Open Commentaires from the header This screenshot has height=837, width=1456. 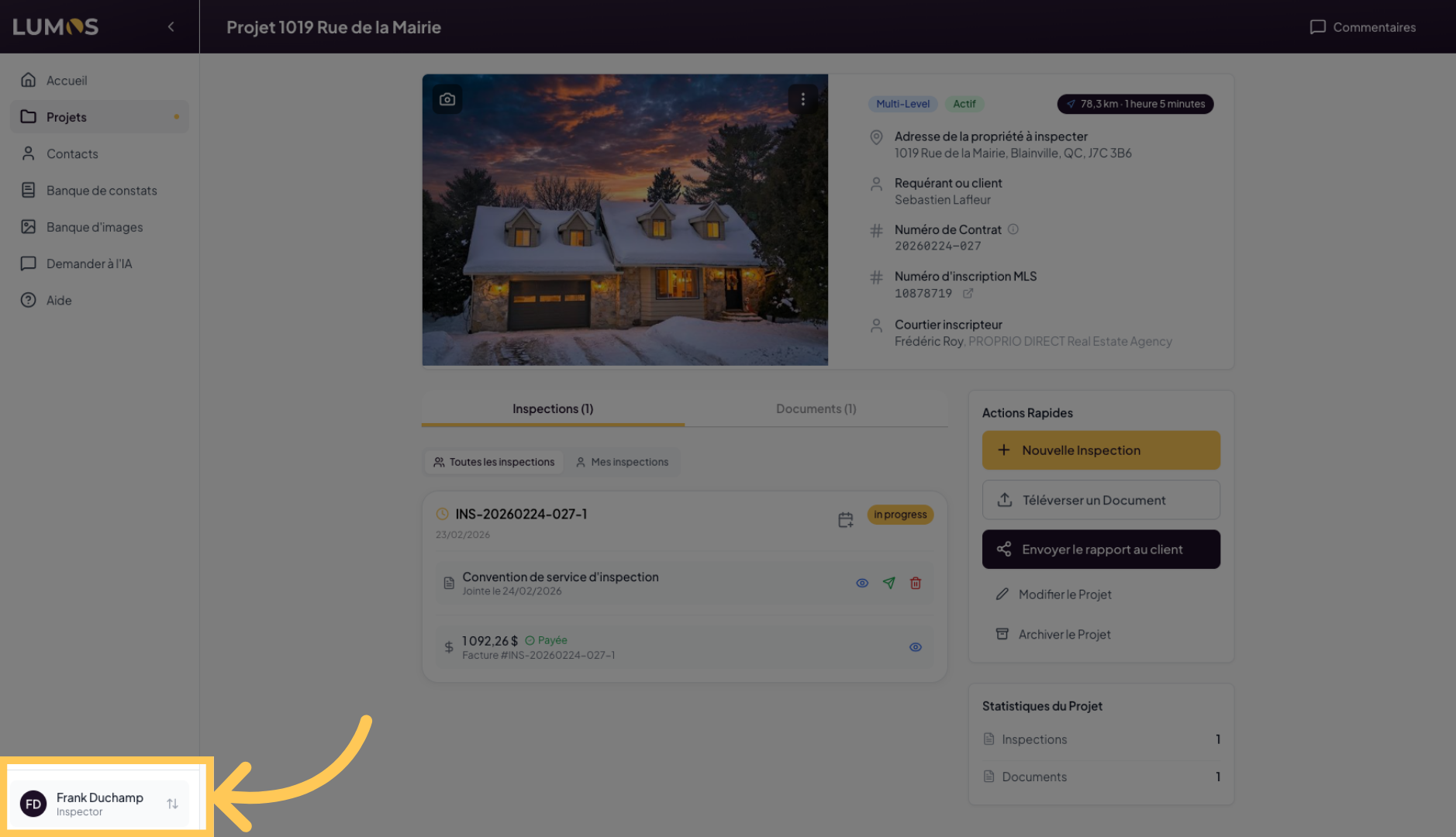pyautogui.click(x=1363, y=27)
